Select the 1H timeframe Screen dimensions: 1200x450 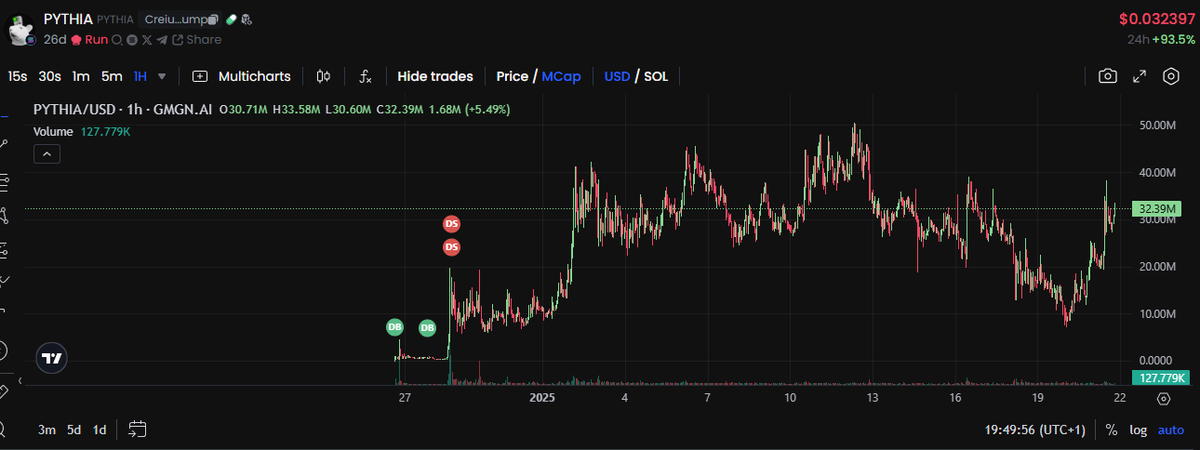click(x=140, y=76)
